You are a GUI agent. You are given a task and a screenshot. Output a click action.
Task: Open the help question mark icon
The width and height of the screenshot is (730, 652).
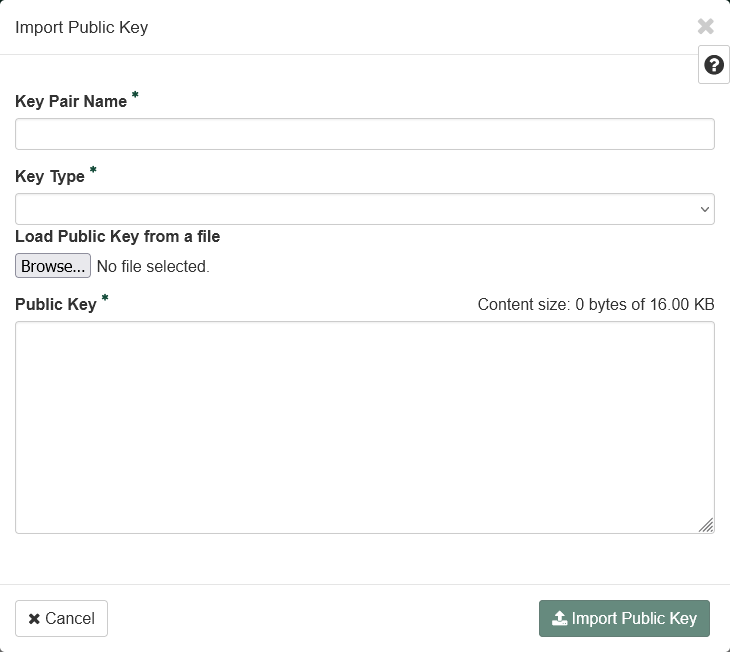coord(714,65)
